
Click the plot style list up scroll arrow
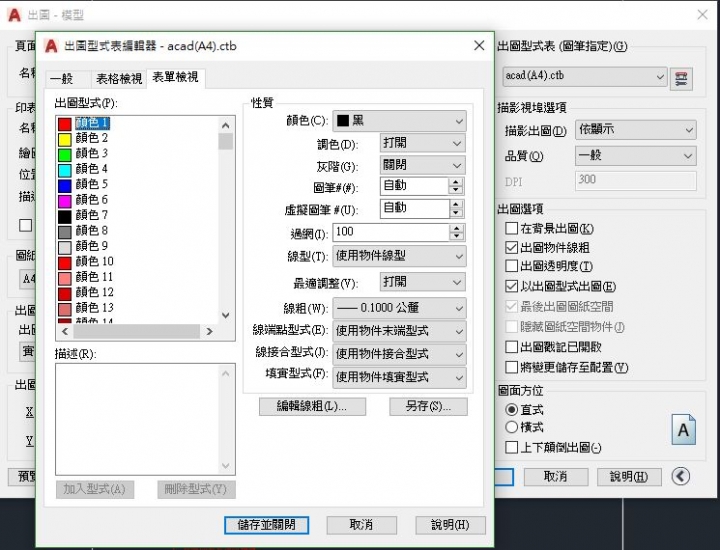(225, 125)
